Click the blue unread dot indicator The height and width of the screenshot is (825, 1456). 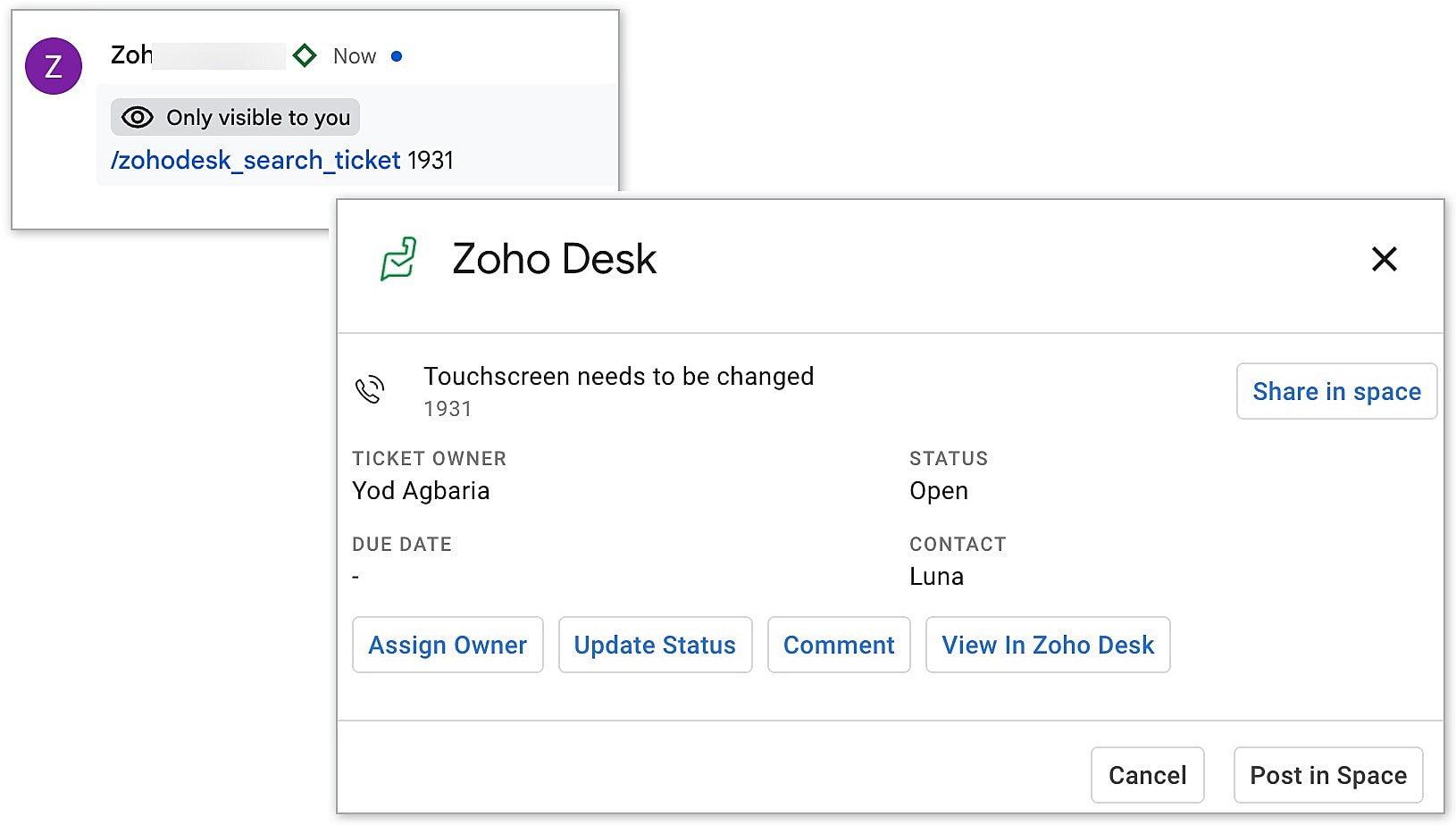pos(397,56)
